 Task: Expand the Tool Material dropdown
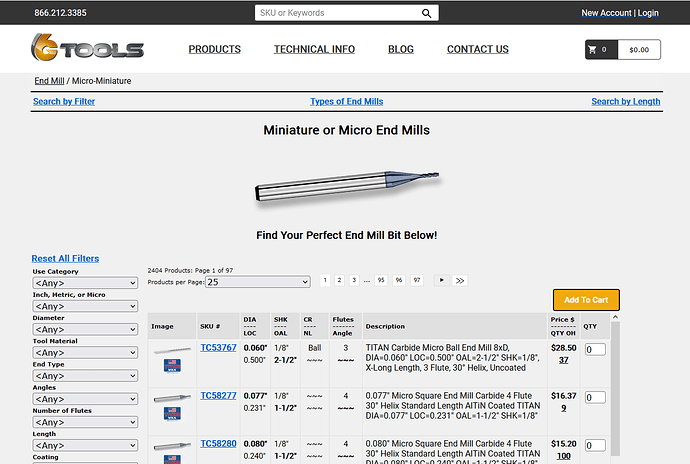pyautogui.click(x=85, y=353)
